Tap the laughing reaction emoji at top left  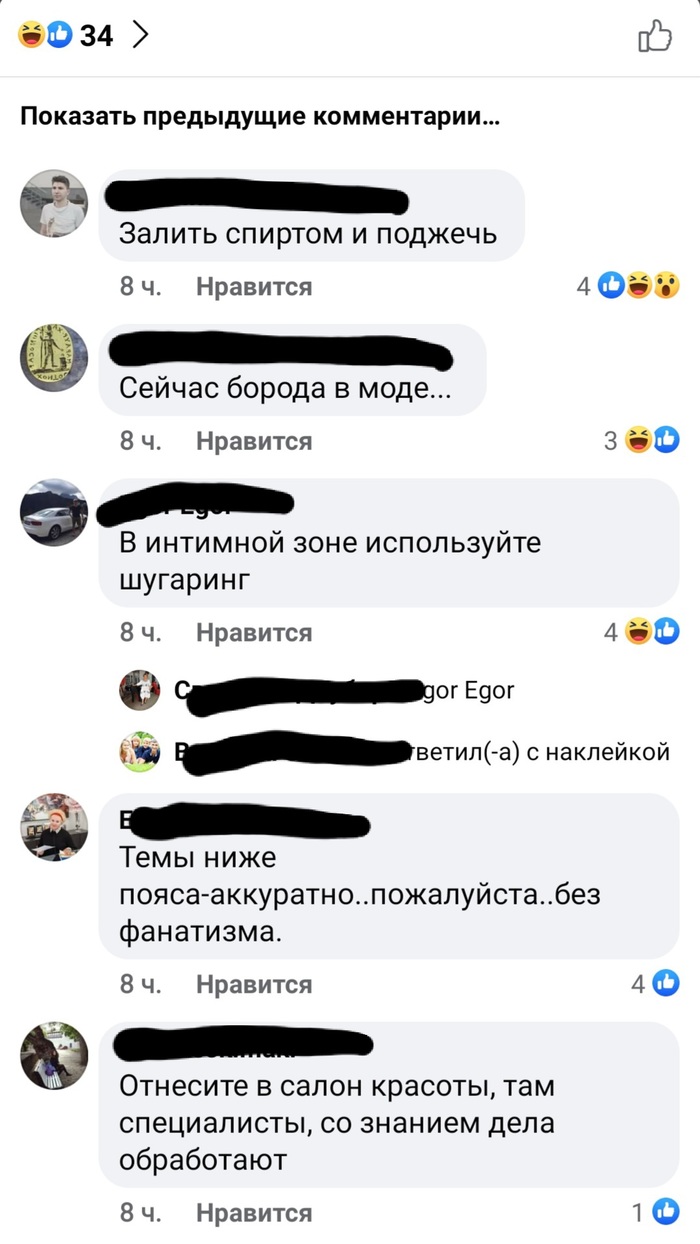pyautogui.click(x=32, y=36)
